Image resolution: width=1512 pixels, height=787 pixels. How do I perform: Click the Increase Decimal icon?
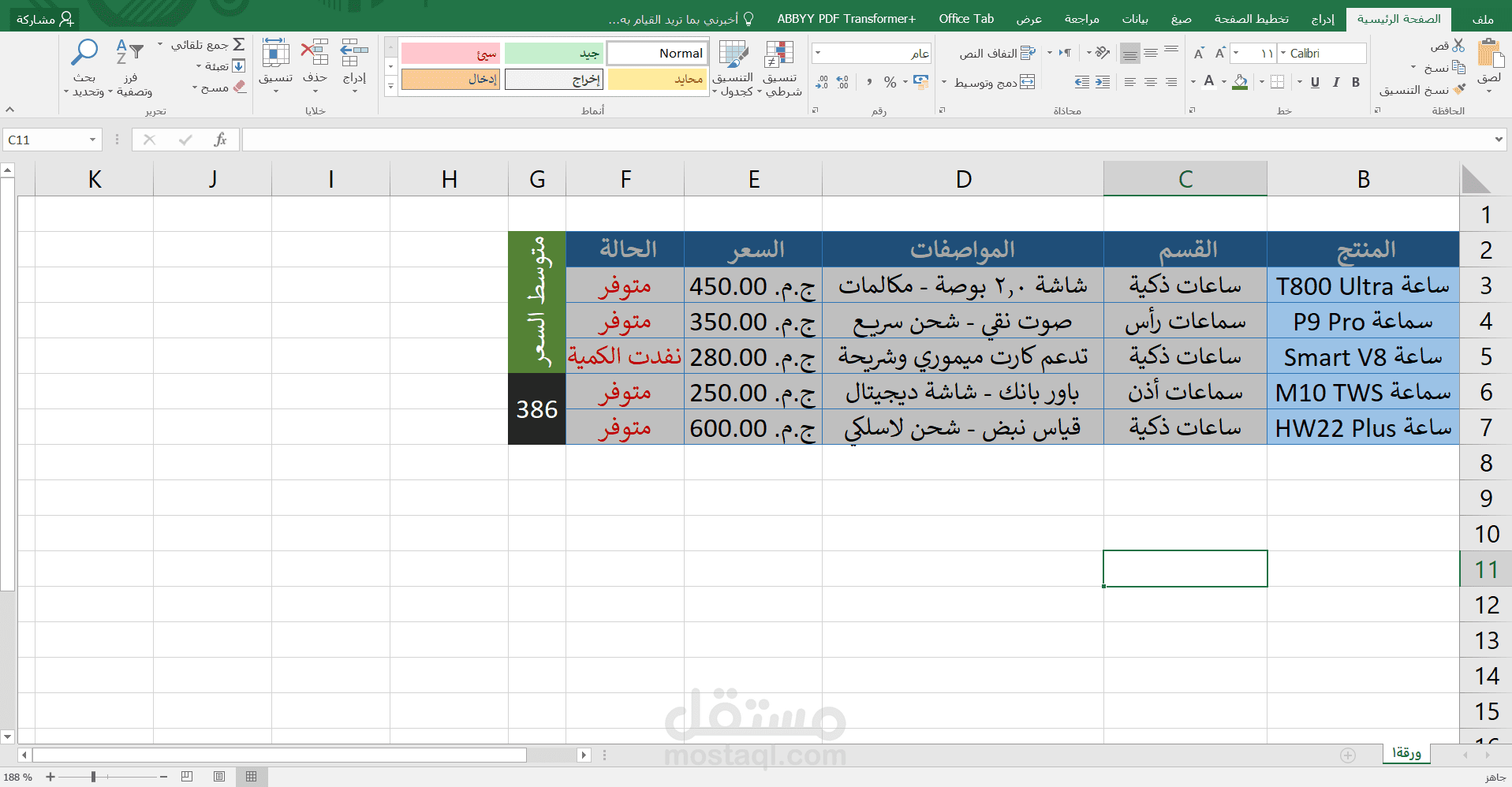point(842,82)
